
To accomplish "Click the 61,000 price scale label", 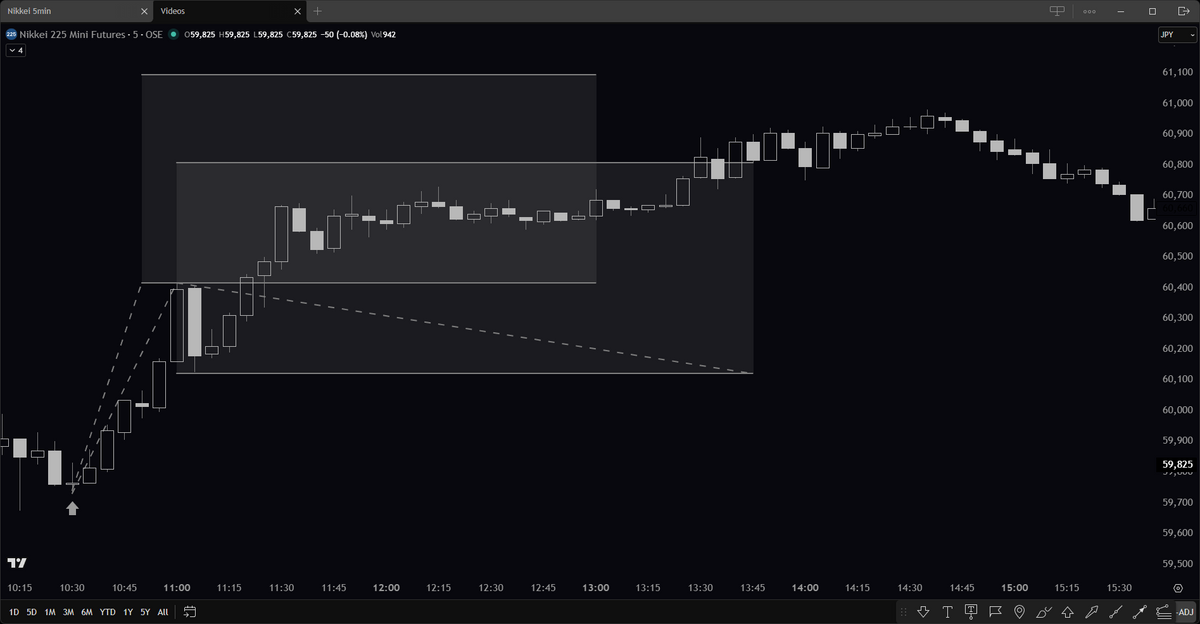I will pos(1177,103).
